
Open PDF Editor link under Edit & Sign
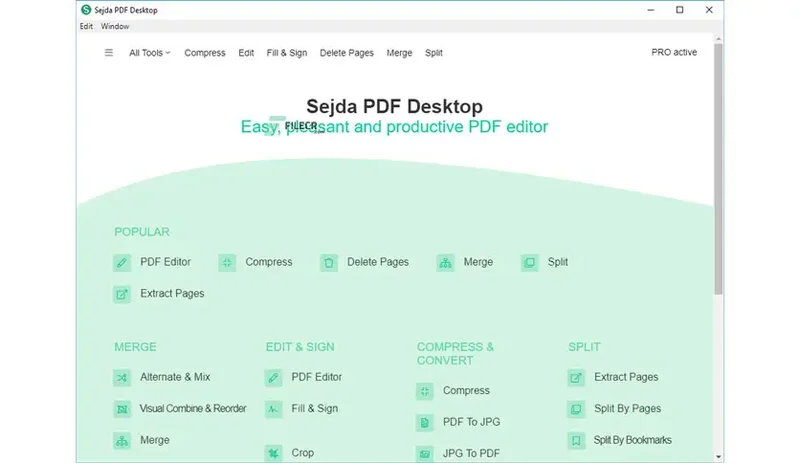click(316, 377)
